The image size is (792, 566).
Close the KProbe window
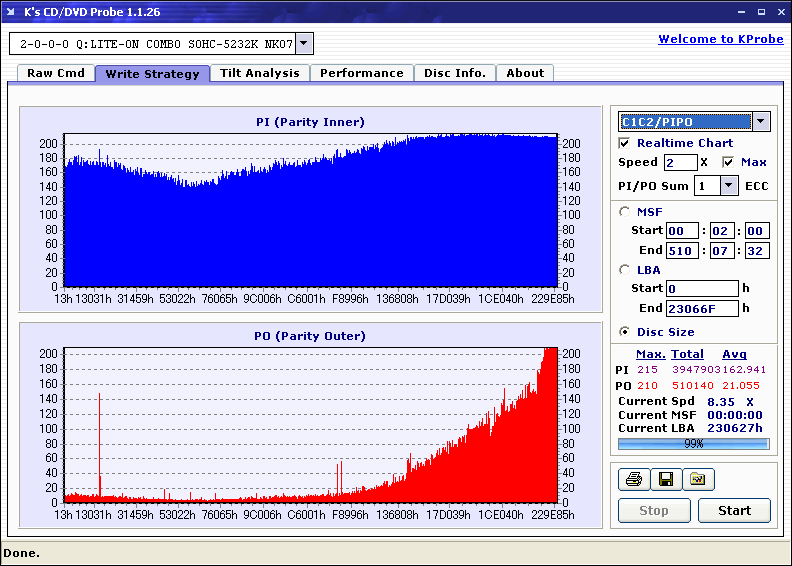point(781,12)
